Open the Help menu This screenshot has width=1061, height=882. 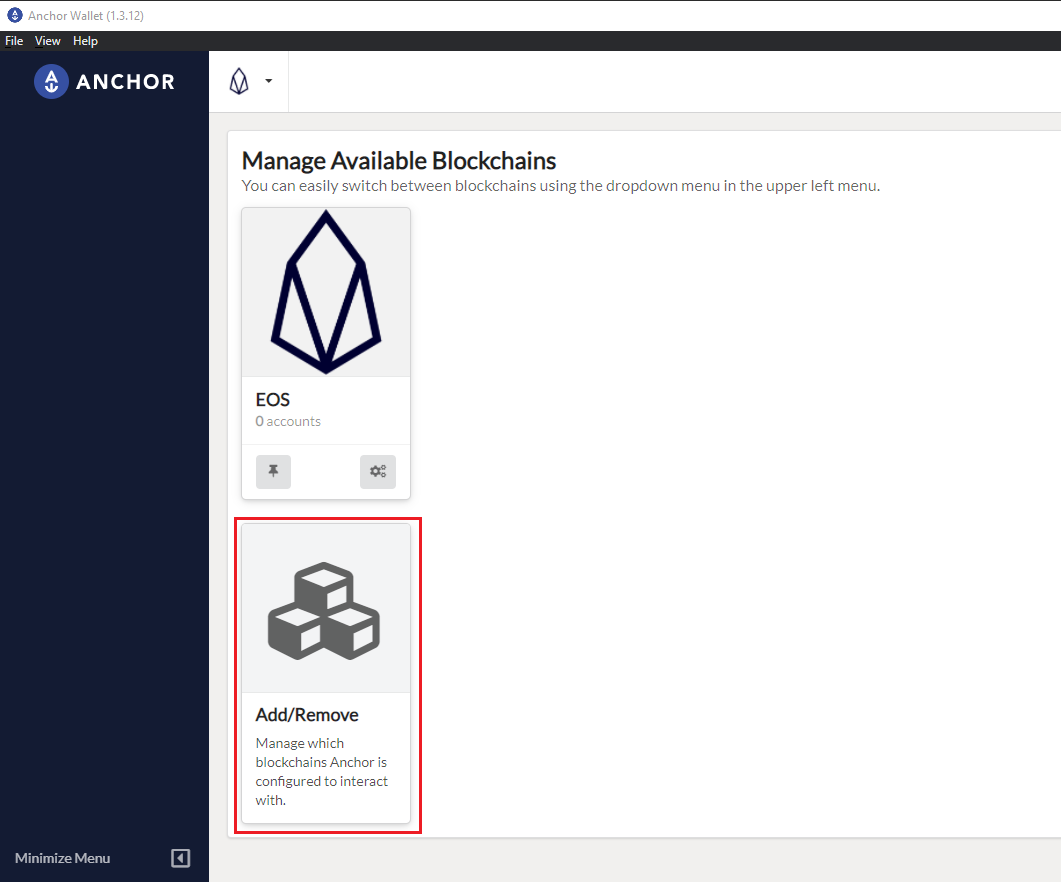(x=85, y=41)
